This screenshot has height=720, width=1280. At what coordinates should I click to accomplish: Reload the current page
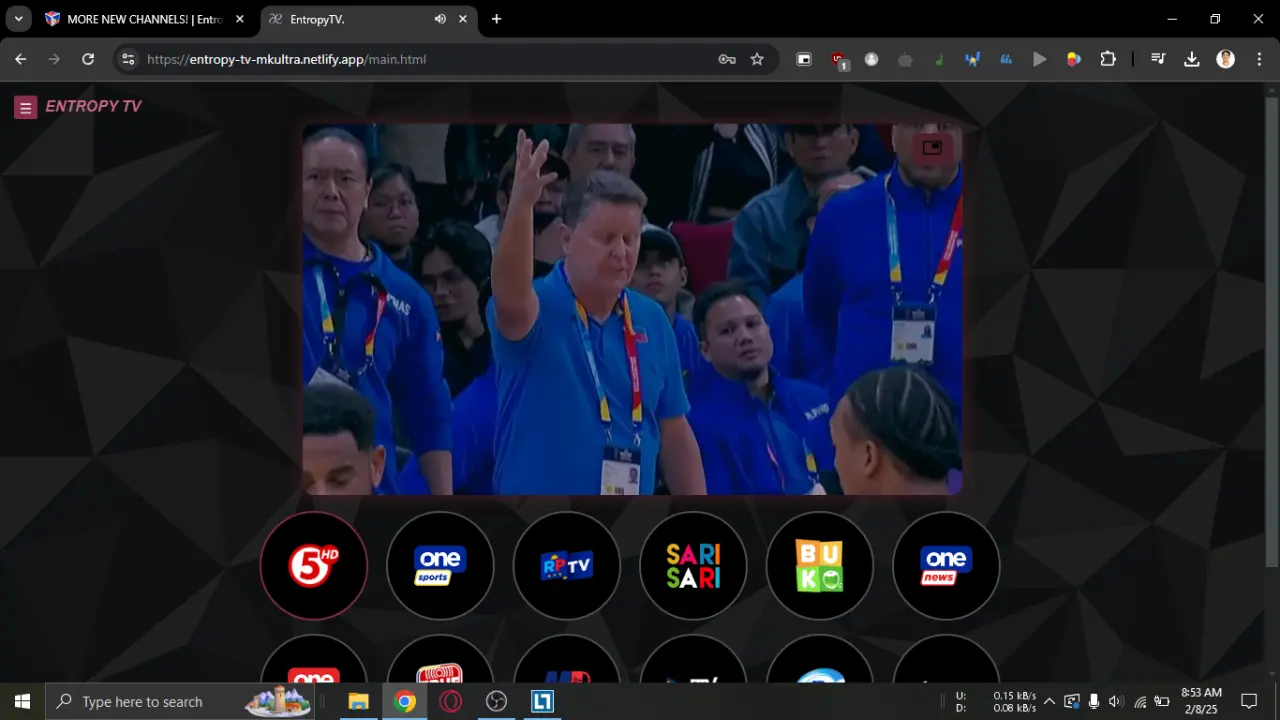88,59
